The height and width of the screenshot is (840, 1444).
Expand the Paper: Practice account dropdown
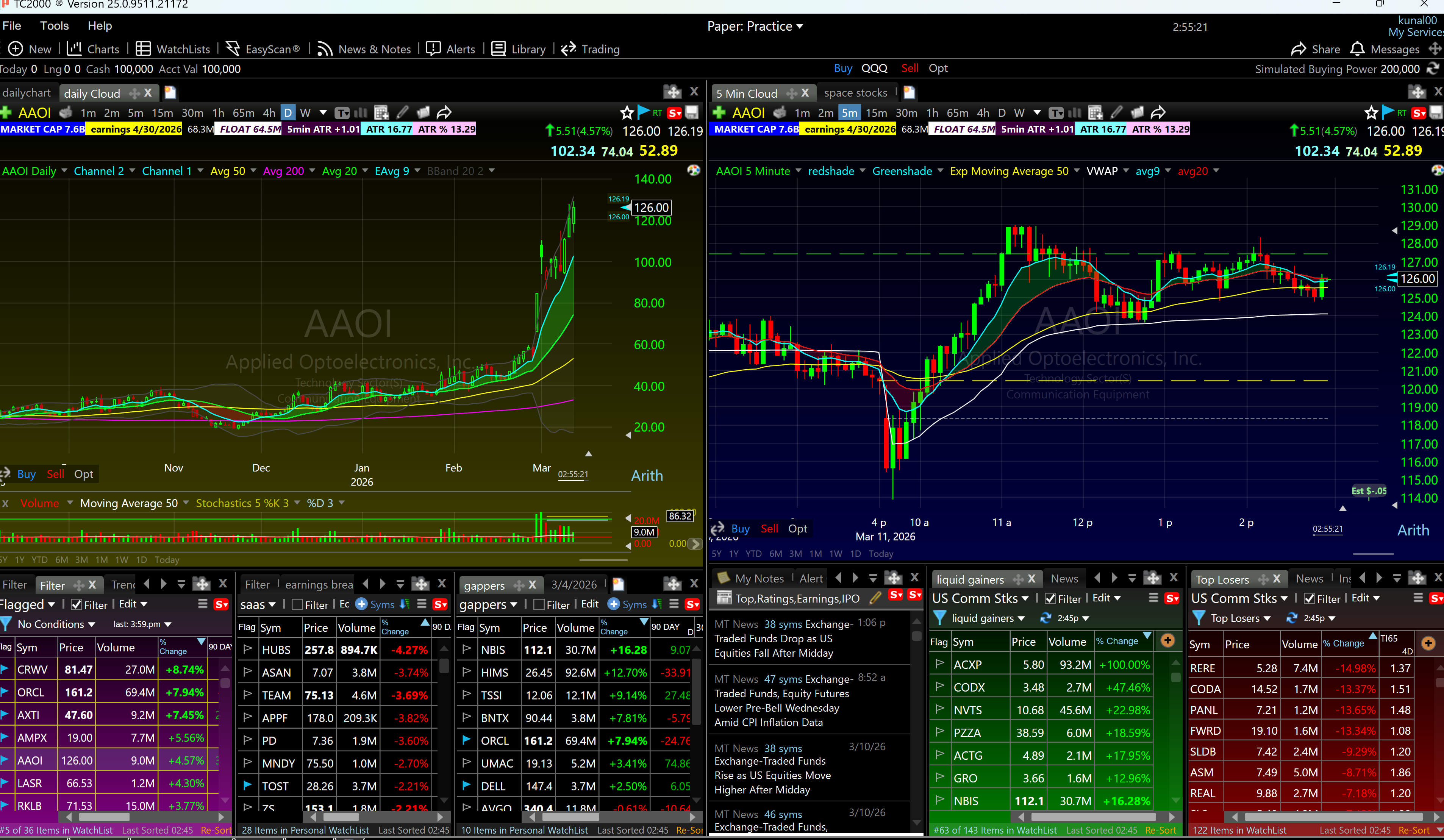pyautogui.click(x=755, y=27)
